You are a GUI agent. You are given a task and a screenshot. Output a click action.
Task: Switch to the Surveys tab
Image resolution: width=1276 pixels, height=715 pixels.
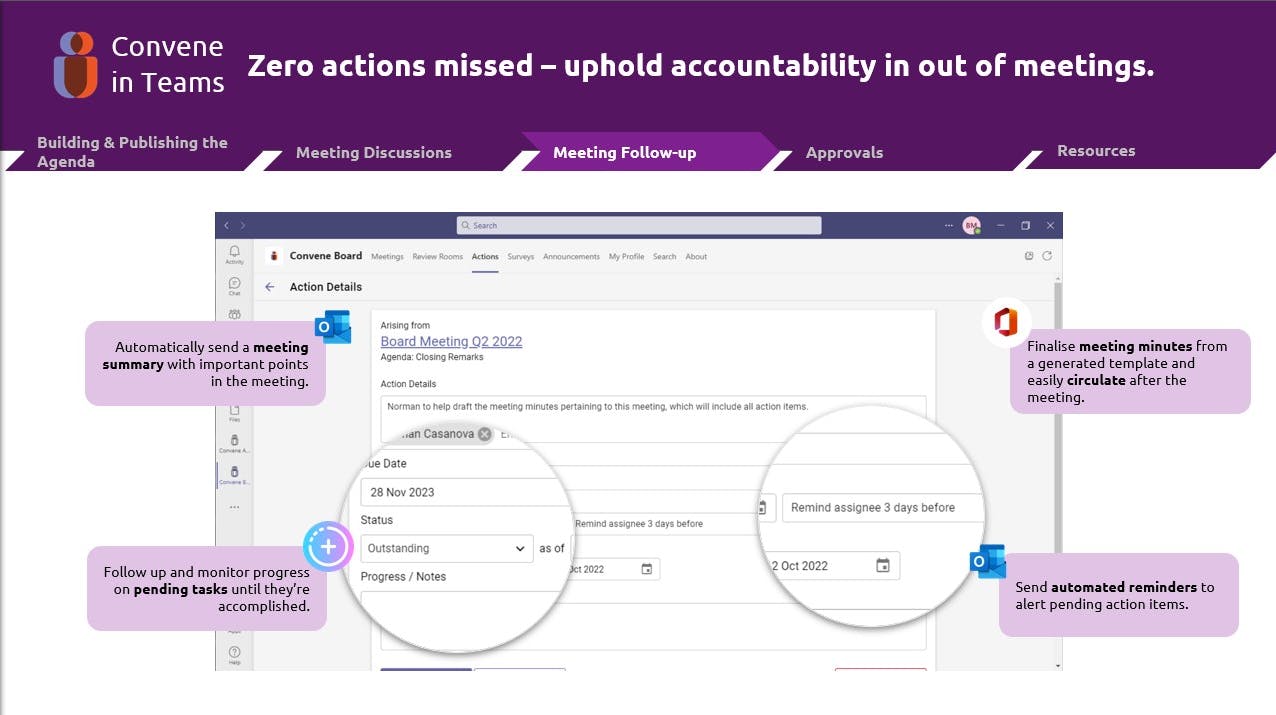tap(520, 257)
